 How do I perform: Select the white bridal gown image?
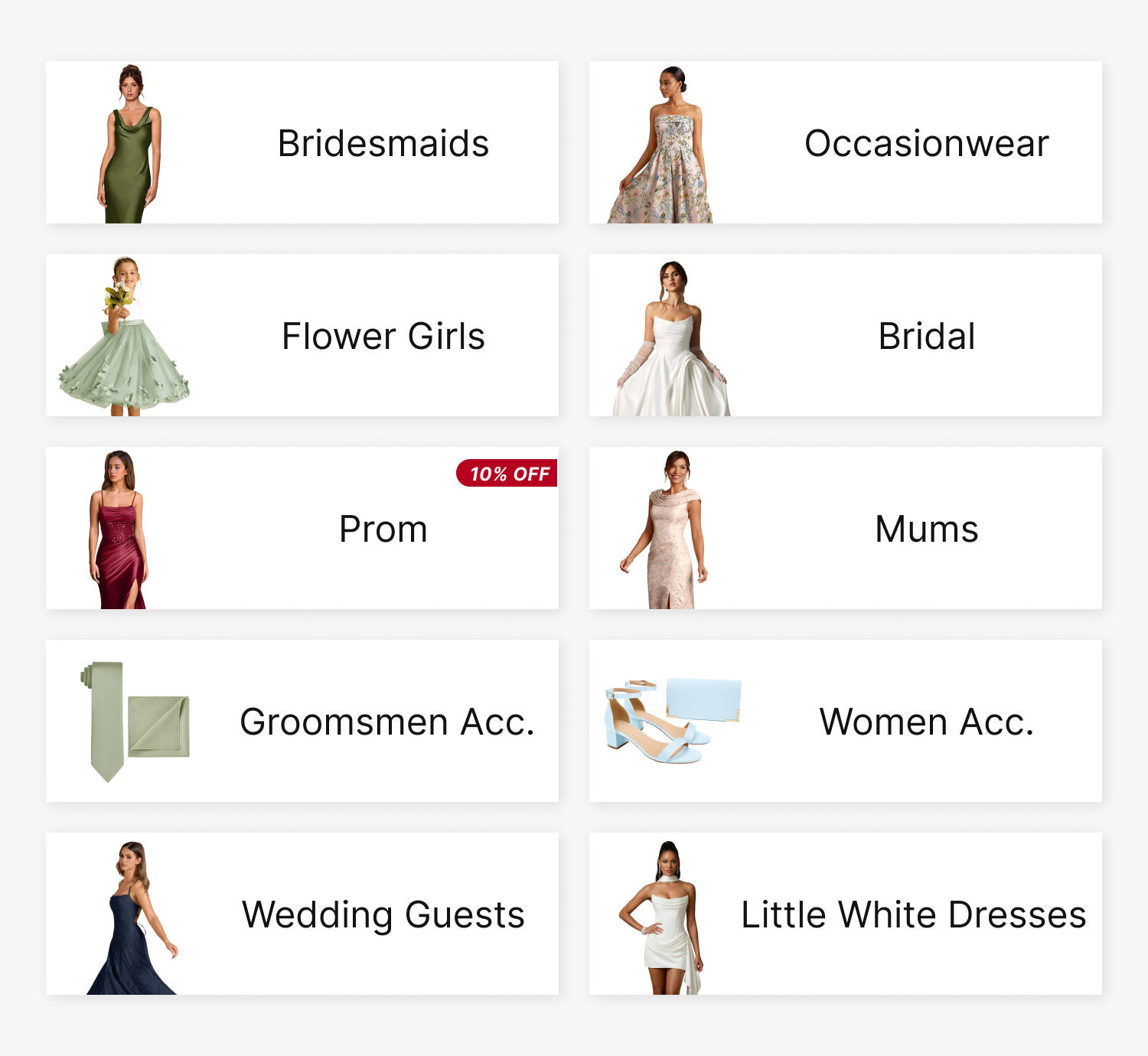pos(671,337)
